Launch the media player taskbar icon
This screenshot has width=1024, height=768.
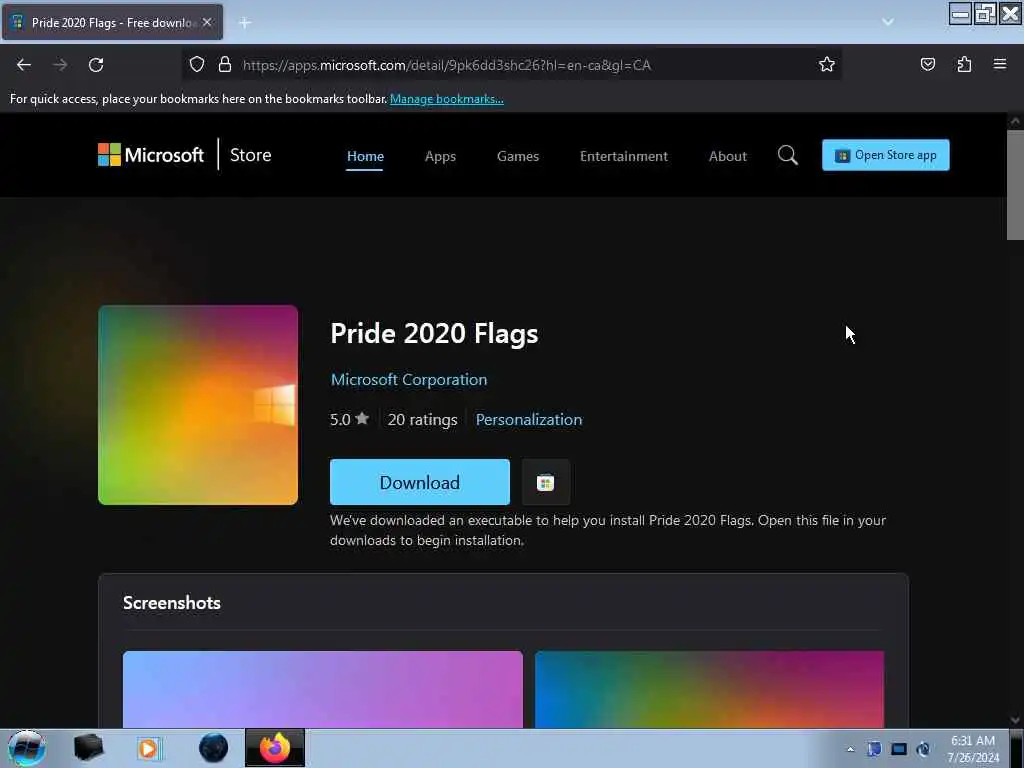(x=150, y=748)
